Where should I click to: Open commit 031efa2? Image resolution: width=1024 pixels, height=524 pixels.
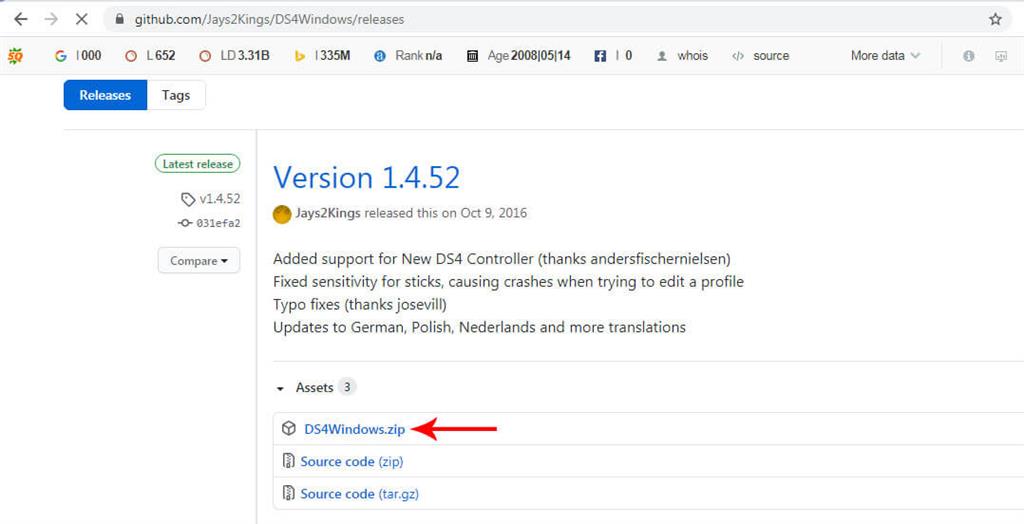pos(218,223)
